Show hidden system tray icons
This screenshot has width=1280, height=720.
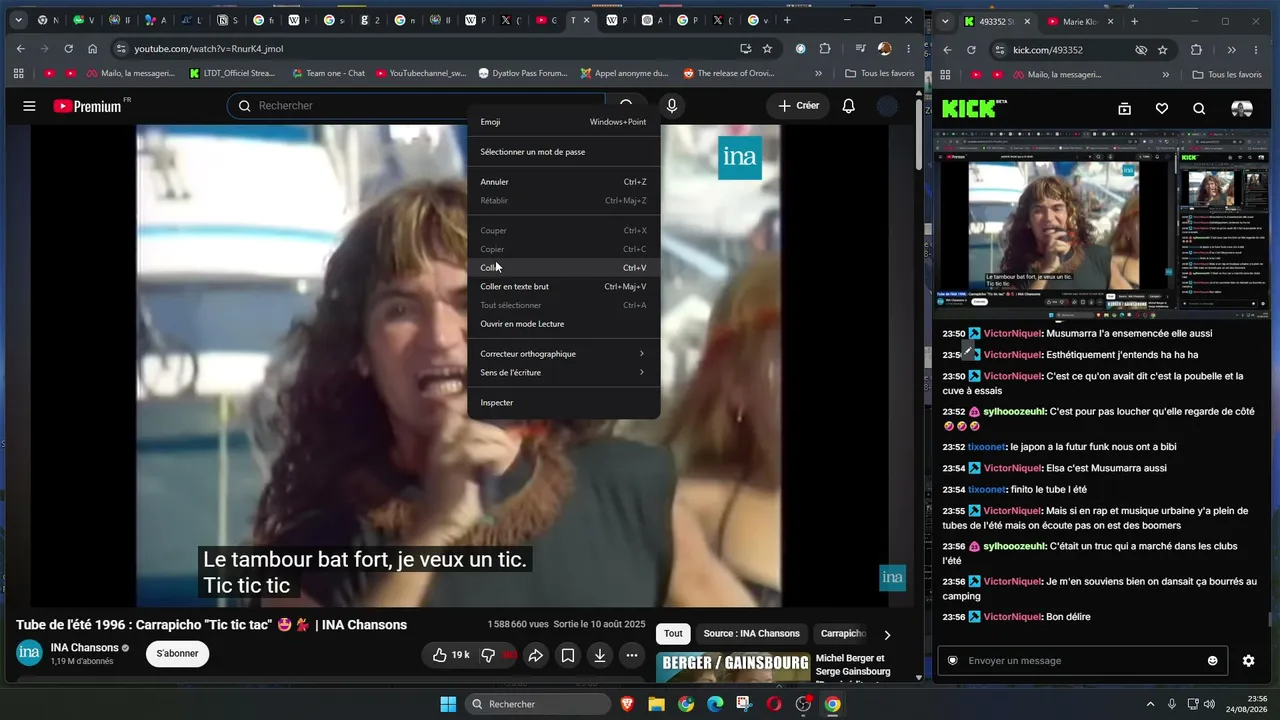[1150, 704]
